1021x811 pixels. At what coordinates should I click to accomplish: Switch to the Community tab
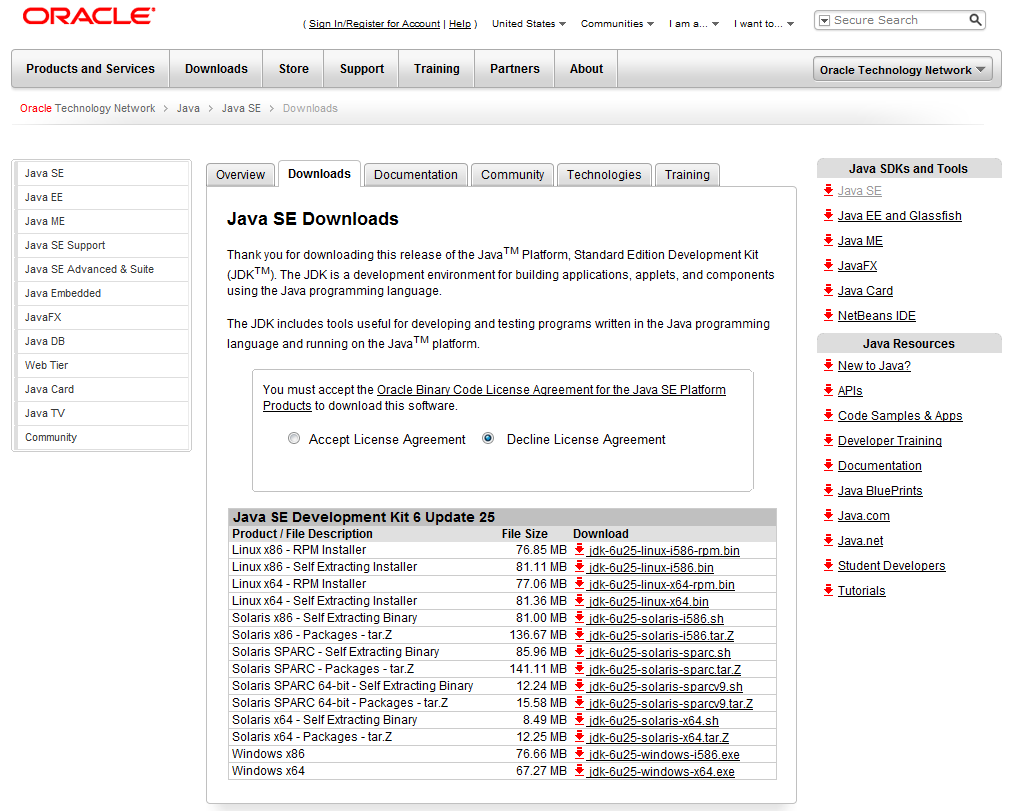tap(512, 175)
